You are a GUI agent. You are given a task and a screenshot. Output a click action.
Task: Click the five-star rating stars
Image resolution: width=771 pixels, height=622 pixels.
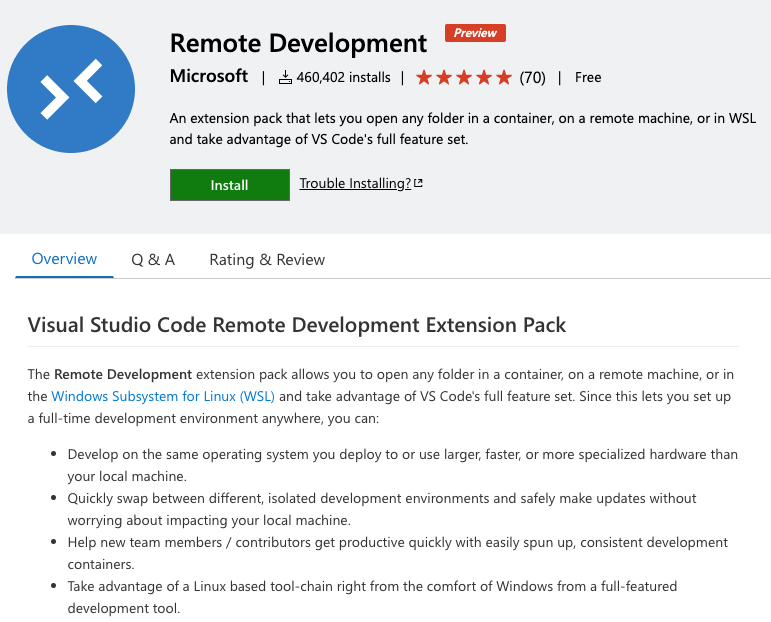464,77
